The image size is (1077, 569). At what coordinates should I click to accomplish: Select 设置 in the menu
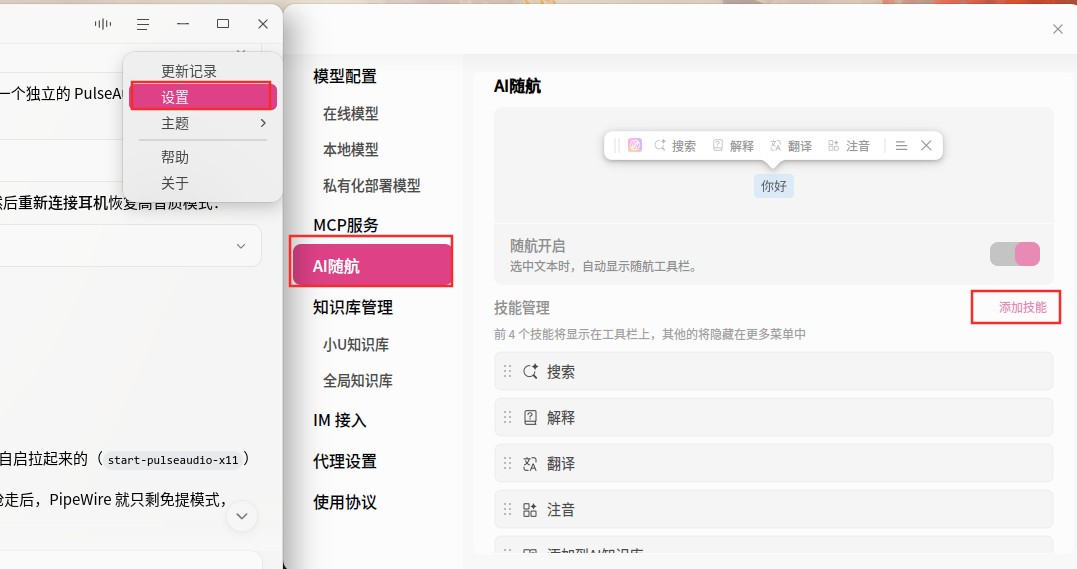coord(203,97)
